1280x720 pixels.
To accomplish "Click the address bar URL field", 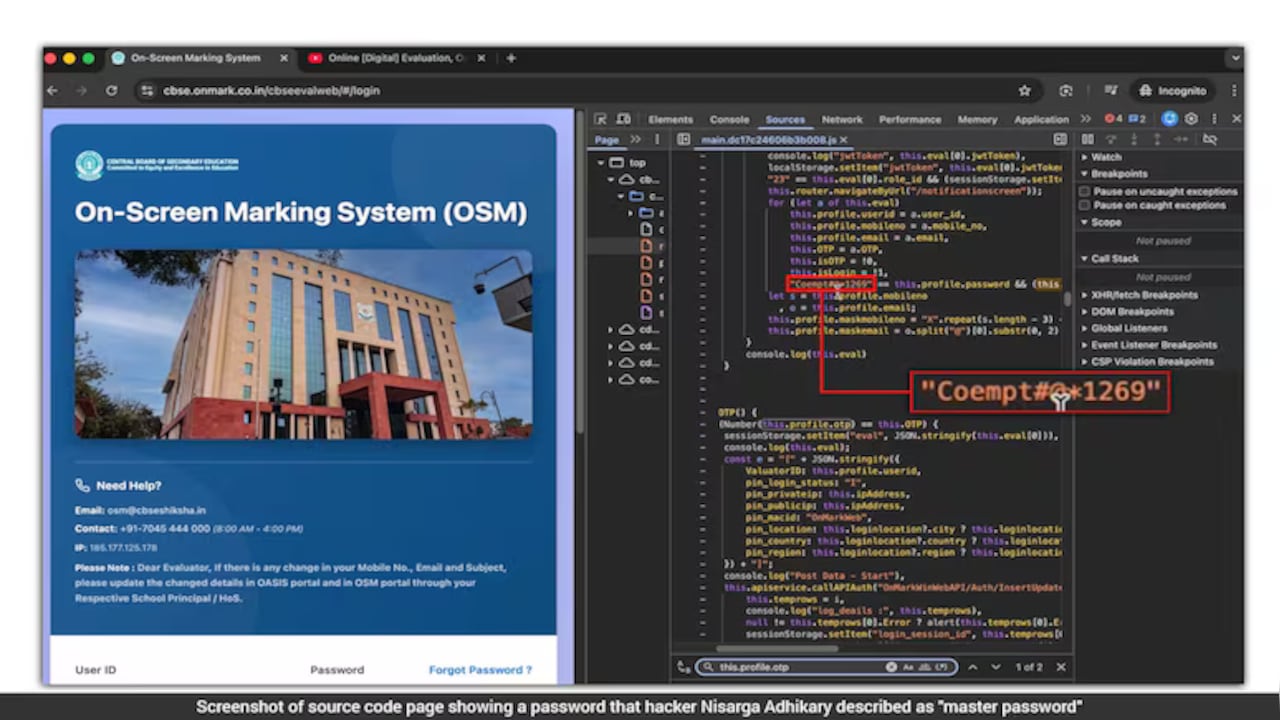I will click(x=590, y=90).
